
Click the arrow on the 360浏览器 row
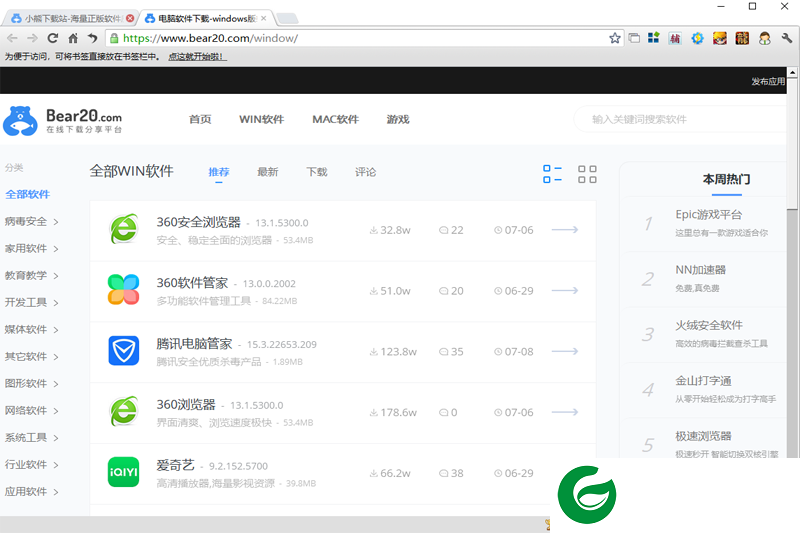(x=565, y=412)
